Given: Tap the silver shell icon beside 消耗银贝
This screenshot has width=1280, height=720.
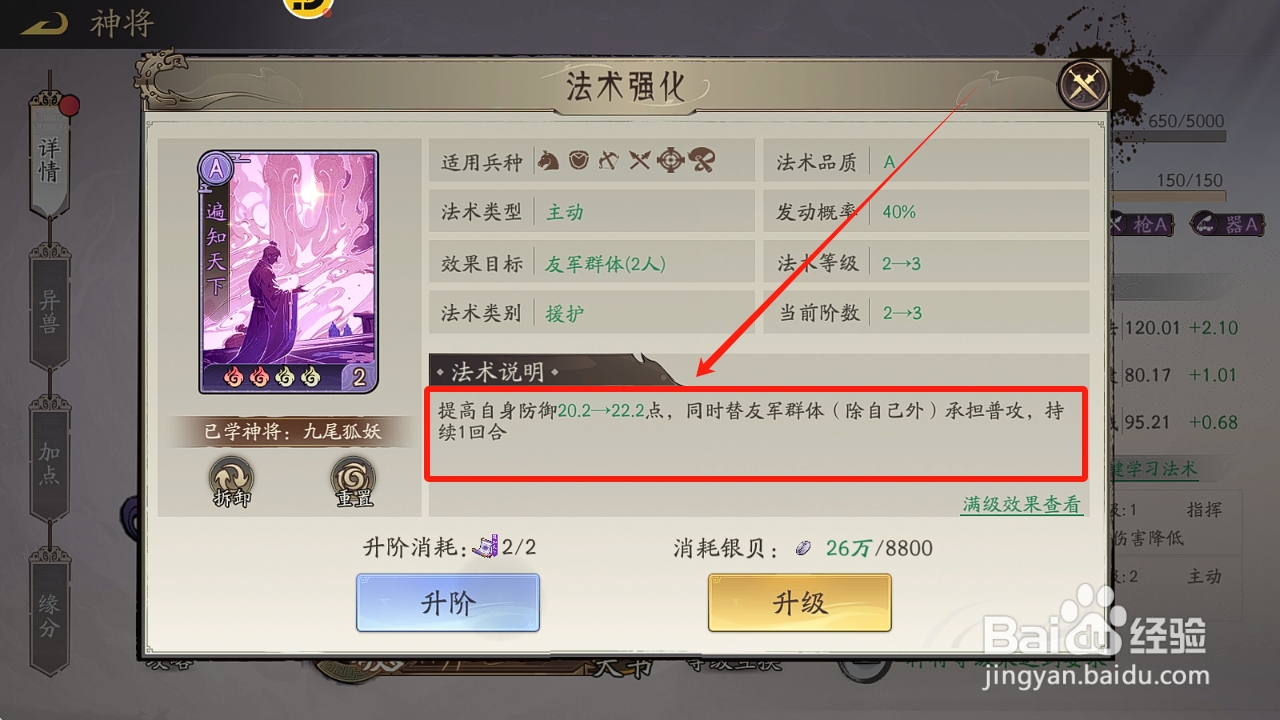Looking at the screenshot, I should [x=803, y=548].
